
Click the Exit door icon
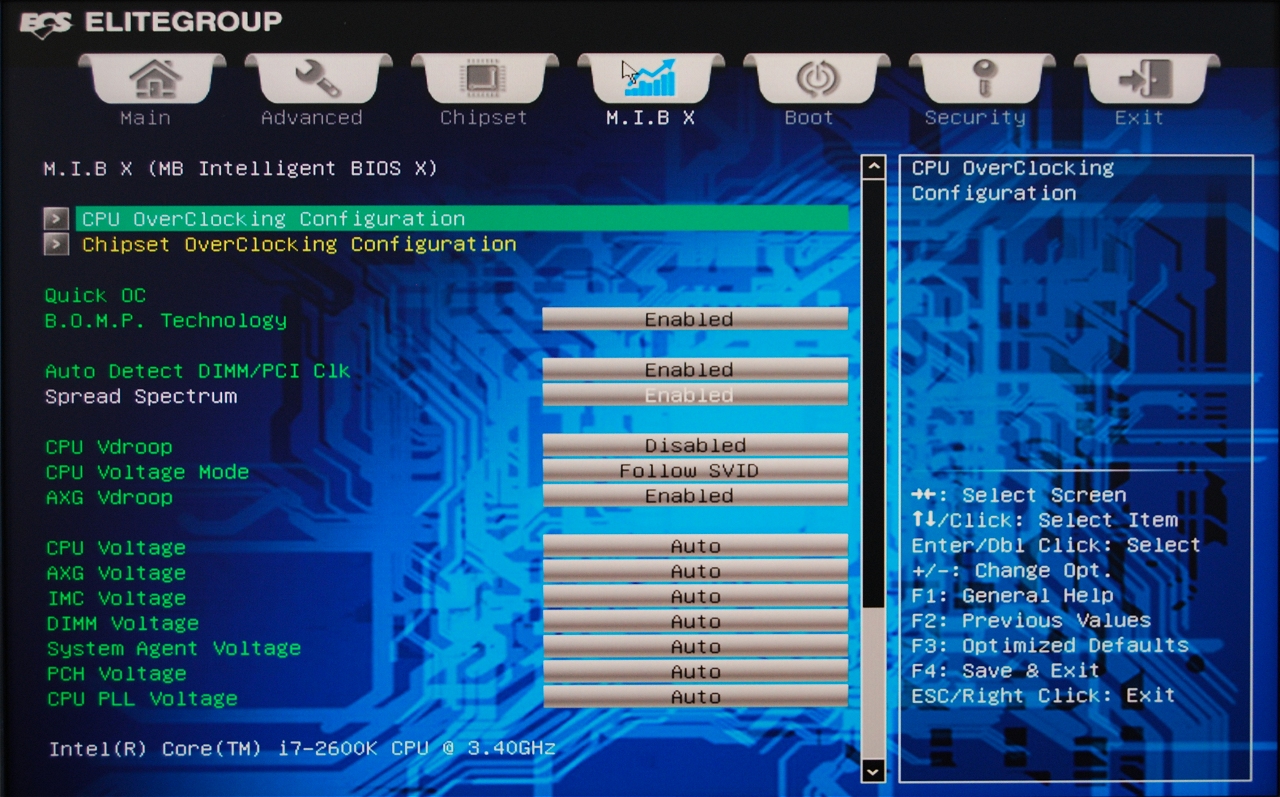[1146, 78]
